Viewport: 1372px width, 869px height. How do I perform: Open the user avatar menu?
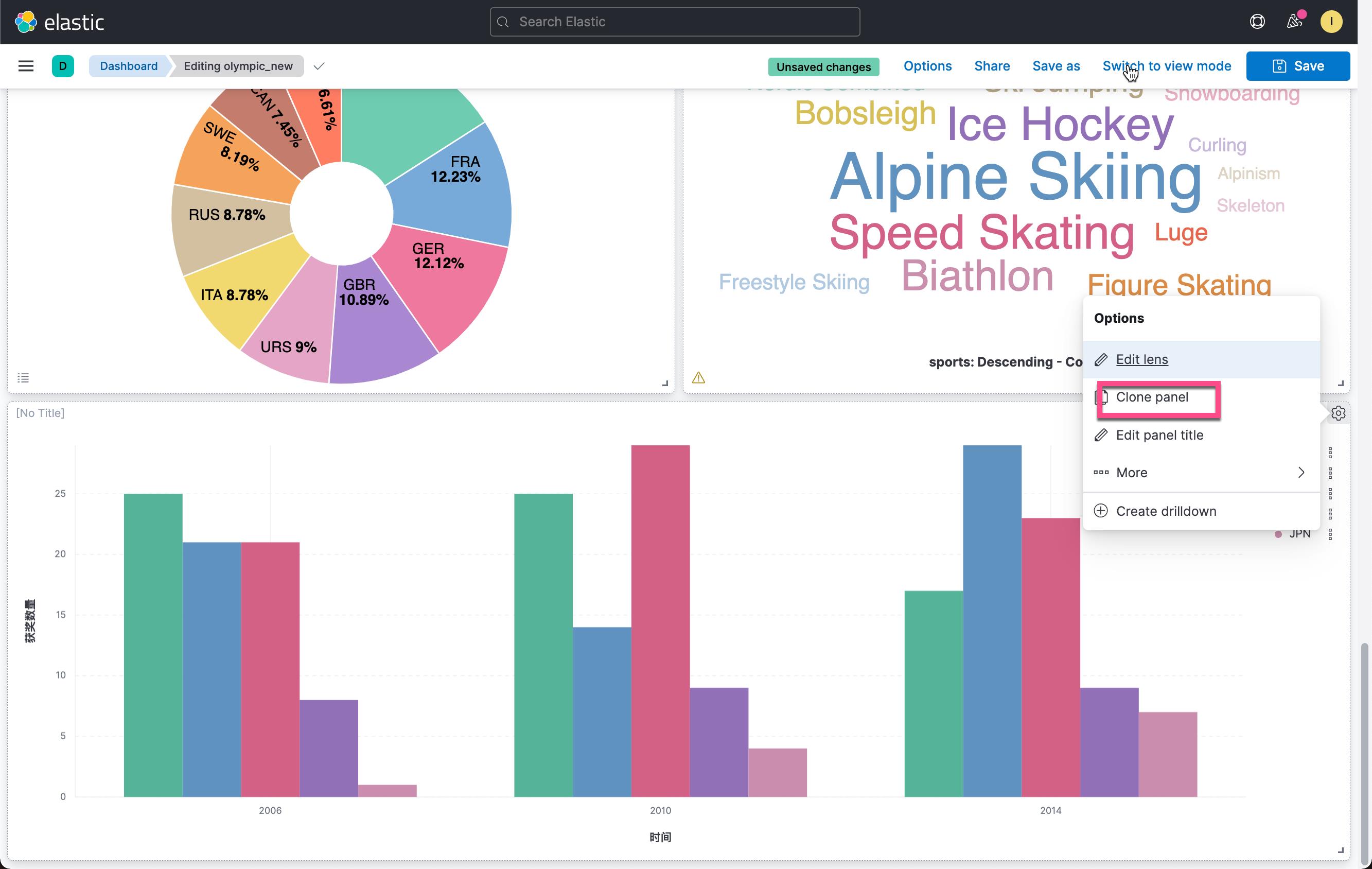click(1331, 22)
